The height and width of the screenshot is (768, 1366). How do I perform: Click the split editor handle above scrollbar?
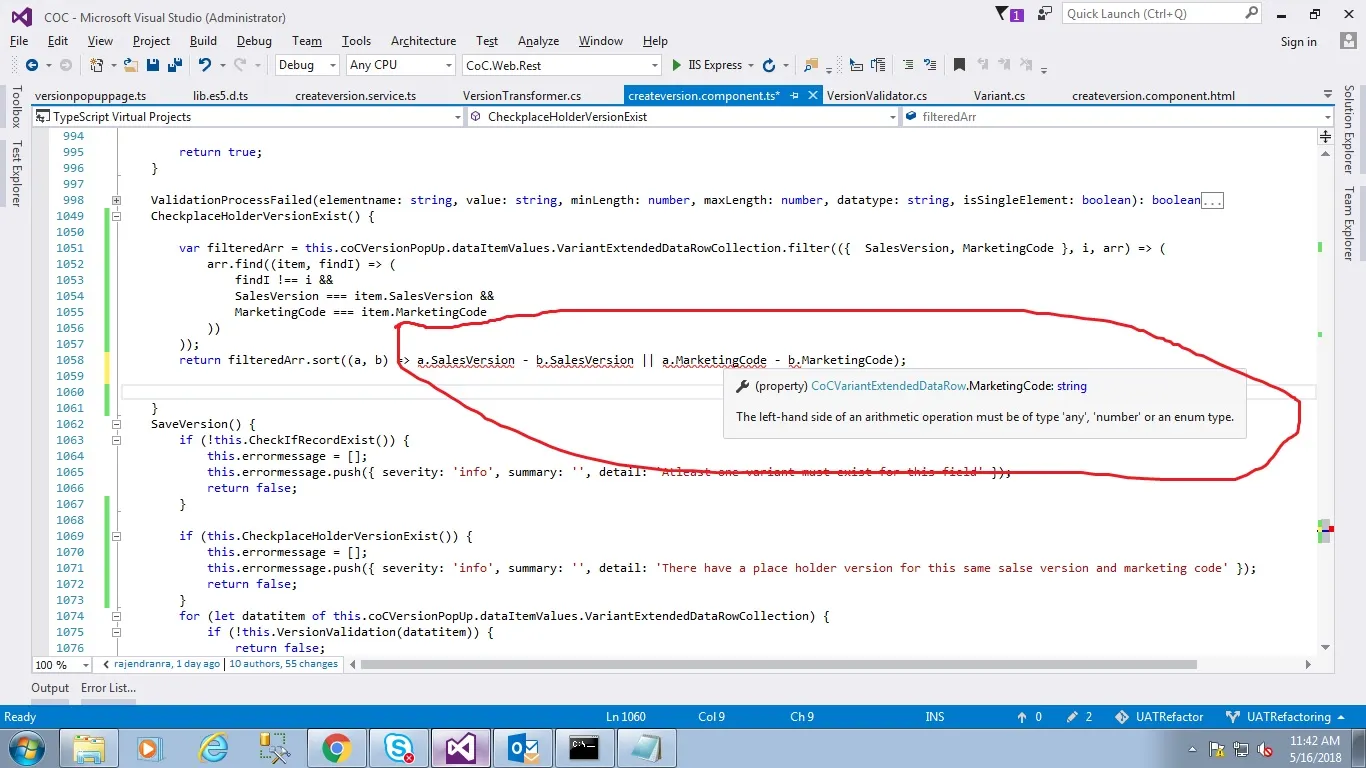pyautogui.click(x=1326, y=136)
